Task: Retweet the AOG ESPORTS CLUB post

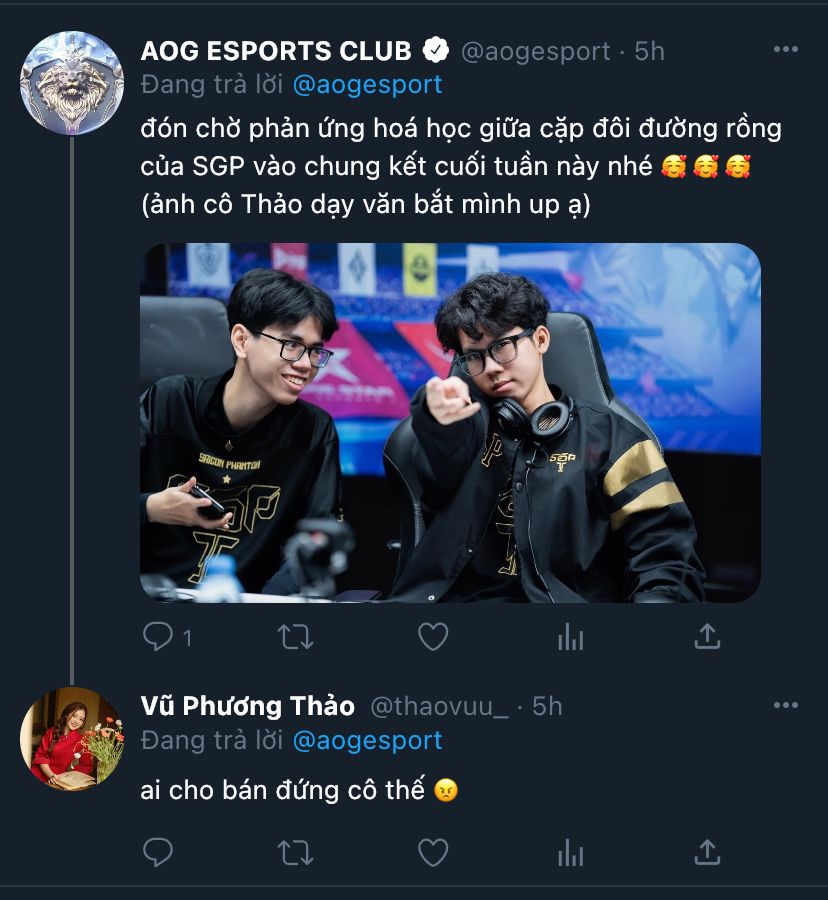Action: [296, 637]
